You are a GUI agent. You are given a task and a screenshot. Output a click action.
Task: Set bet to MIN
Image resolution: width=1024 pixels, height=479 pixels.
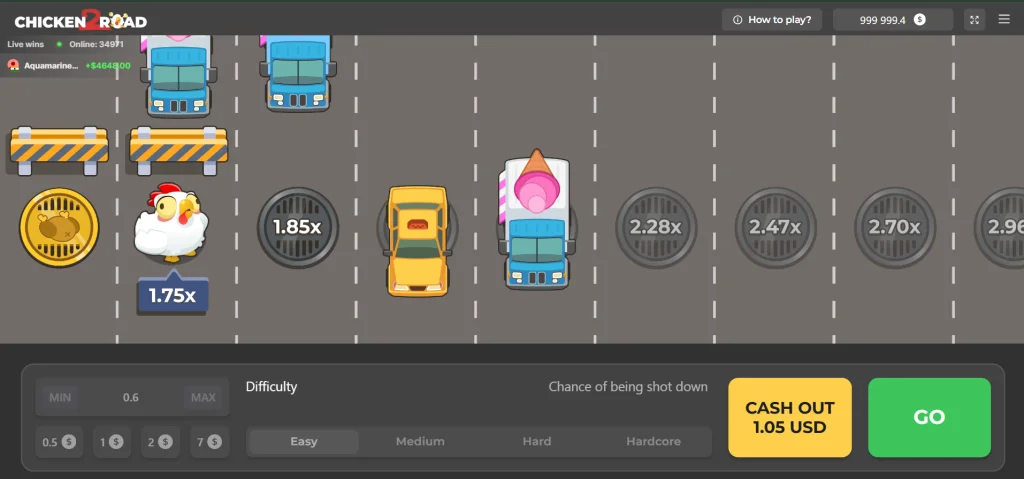pyautogui.click(x=60, y=397)
